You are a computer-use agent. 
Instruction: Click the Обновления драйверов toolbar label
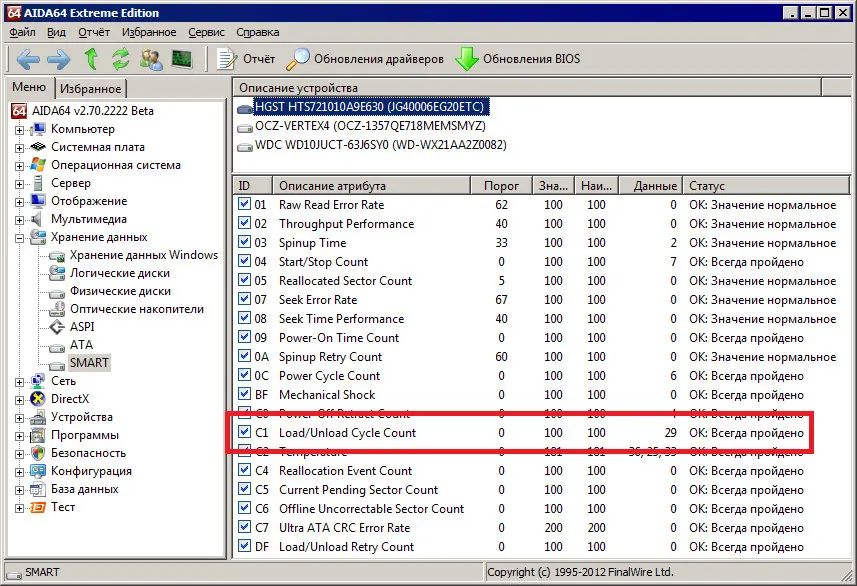[379, 59]
